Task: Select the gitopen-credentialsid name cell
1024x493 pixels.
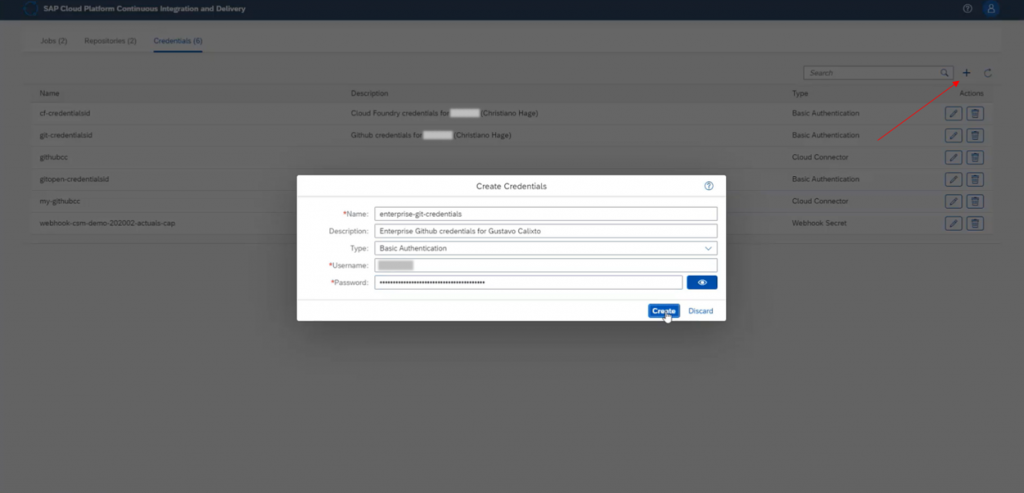Action: pyautogui.click(x=74, y=179)
